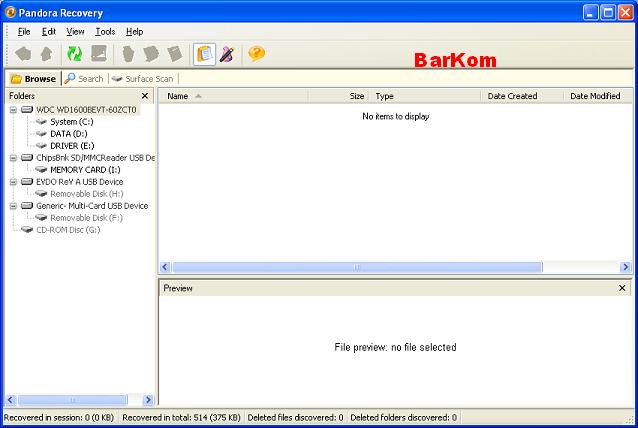Image resolution: width=638 pixels, height=428 pixels.
Task: Click 'Deleted folders discovered: 0' status
Action: point(404,417)
